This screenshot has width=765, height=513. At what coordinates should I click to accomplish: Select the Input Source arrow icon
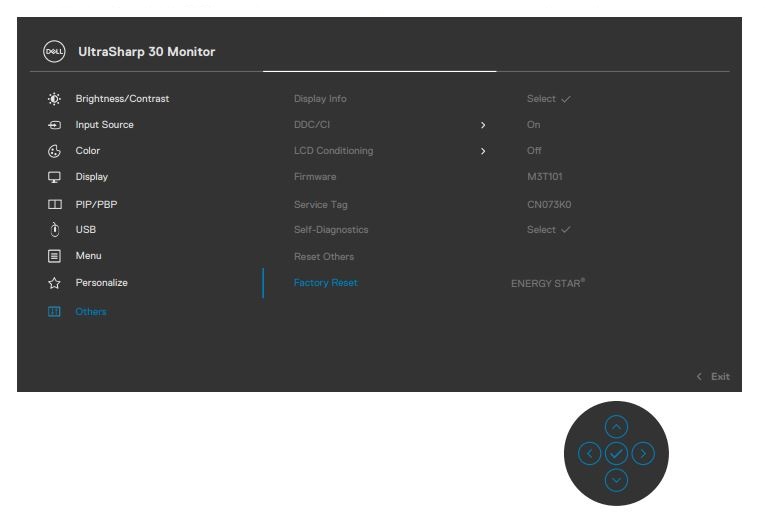54,125
